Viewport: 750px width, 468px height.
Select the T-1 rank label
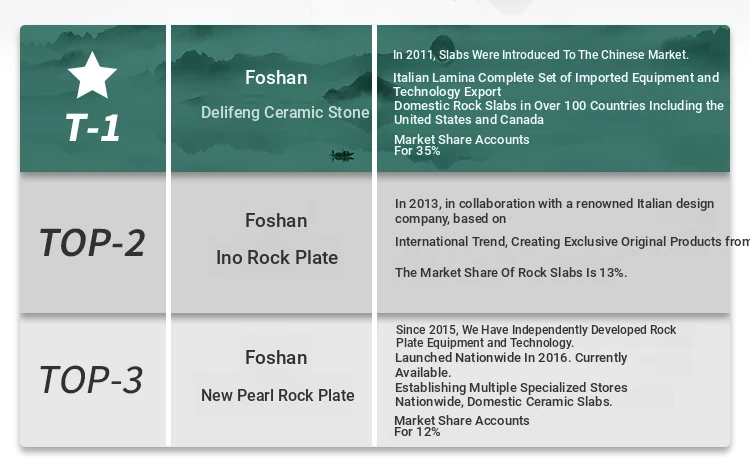click(x=92, y=127)
